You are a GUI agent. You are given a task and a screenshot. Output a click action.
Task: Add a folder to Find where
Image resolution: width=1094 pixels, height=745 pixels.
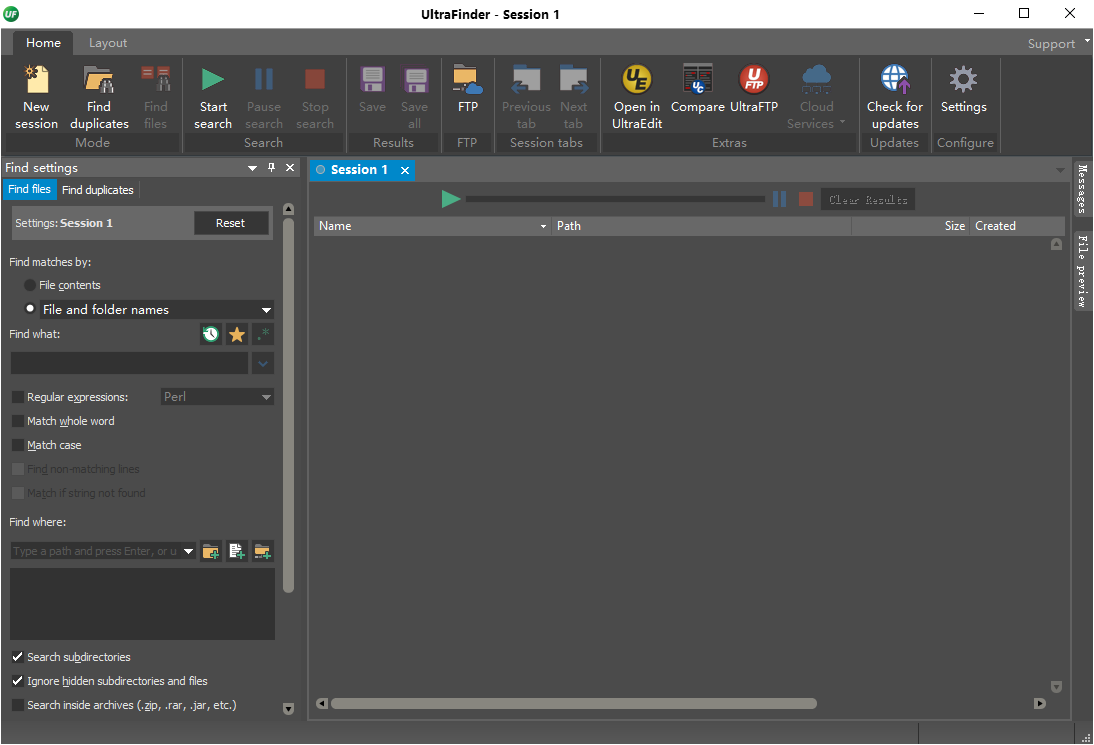[x=211, y=551]
